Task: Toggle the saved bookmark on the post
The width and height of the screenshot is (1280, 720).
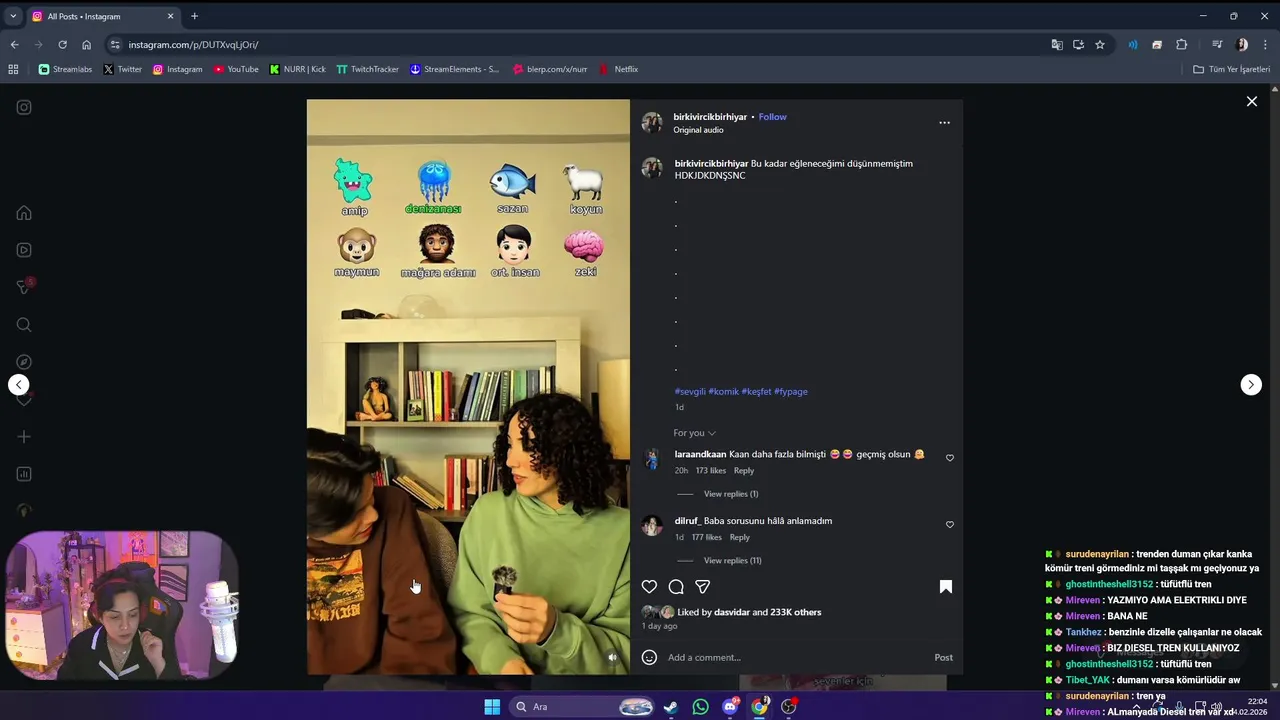Action: (x=945, y=587)
